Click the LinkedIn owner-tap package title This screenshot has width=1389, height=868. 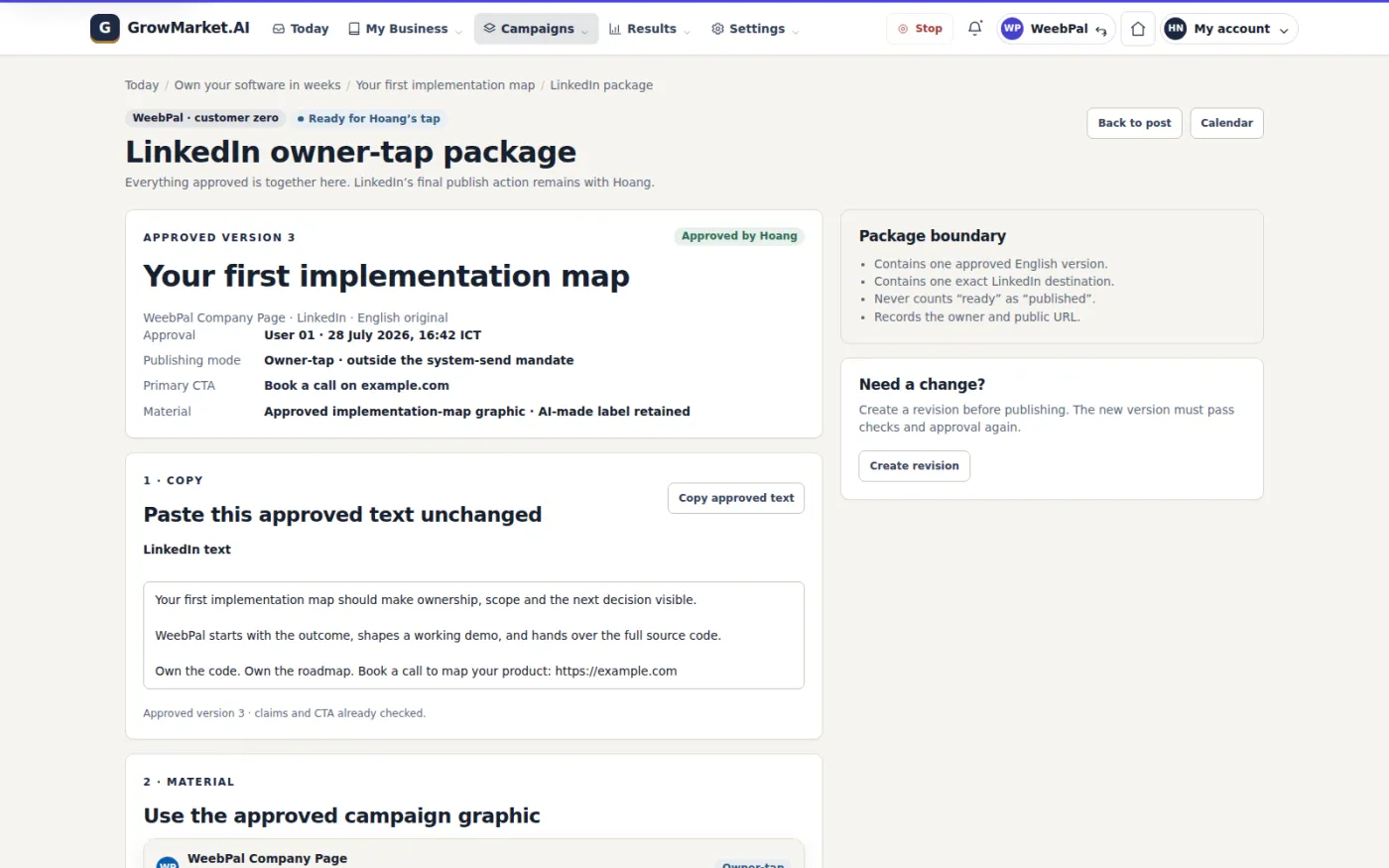click(350, 152)
